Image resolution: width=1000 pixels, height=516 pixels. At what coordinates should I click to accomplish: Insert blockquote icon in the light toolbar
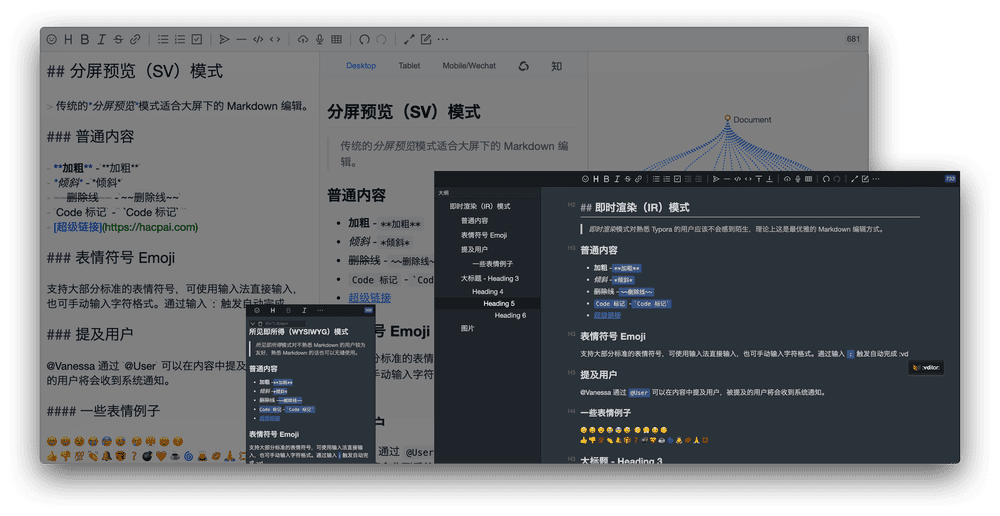coord(224,40)
